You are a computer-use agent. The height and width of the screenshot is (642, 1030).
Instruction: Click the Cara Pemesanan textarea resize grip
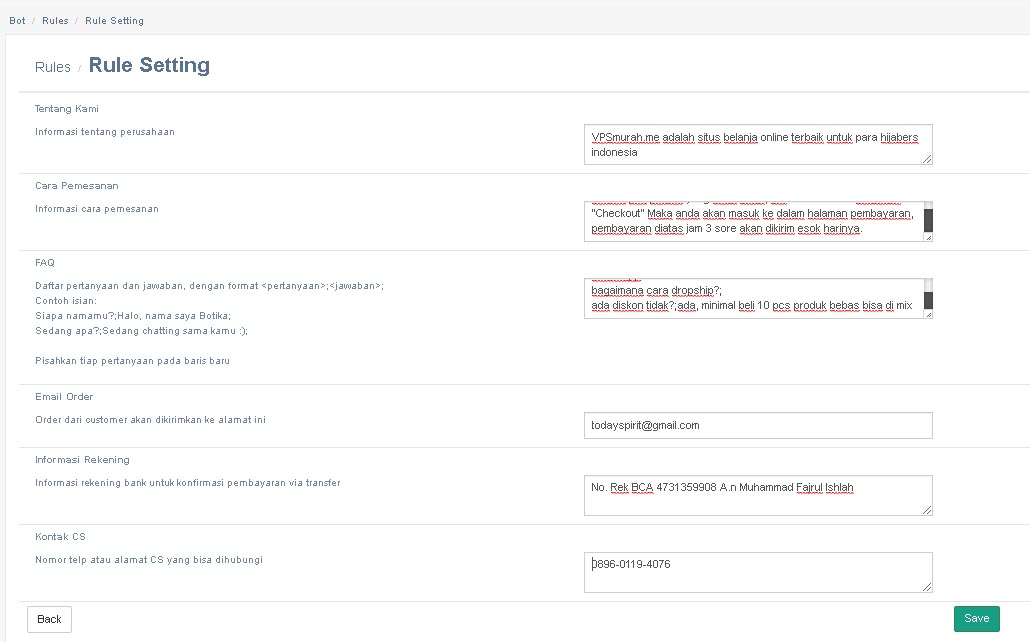pyautogui.click(x=927, y=237)
